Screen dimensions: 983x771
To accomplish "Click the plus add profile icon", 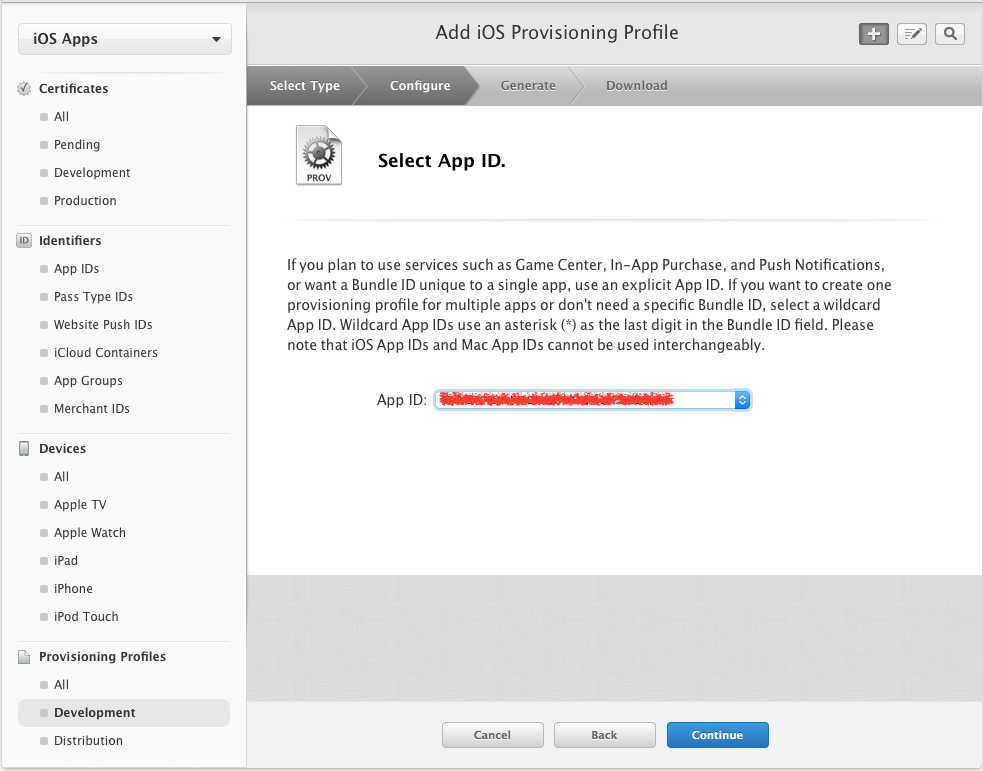I will [873, 34].
